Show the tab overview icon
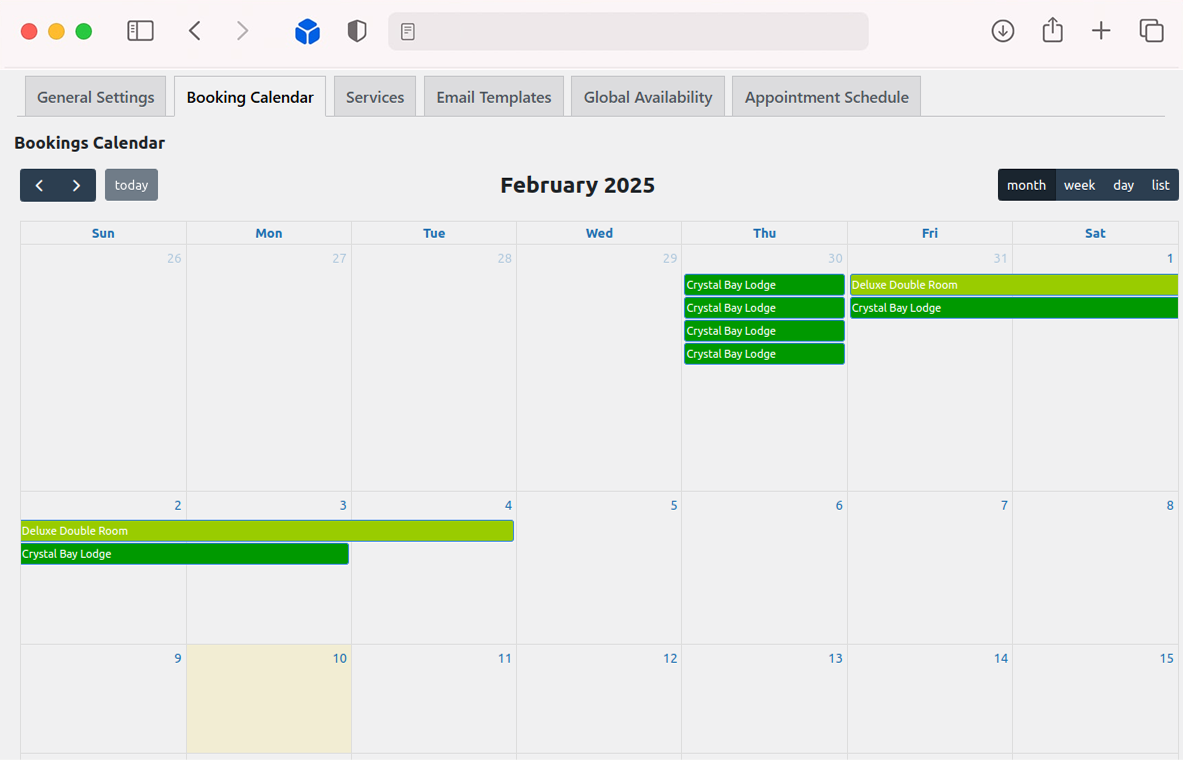Screen dimensions: 1183x760 tap(1151, 31)
